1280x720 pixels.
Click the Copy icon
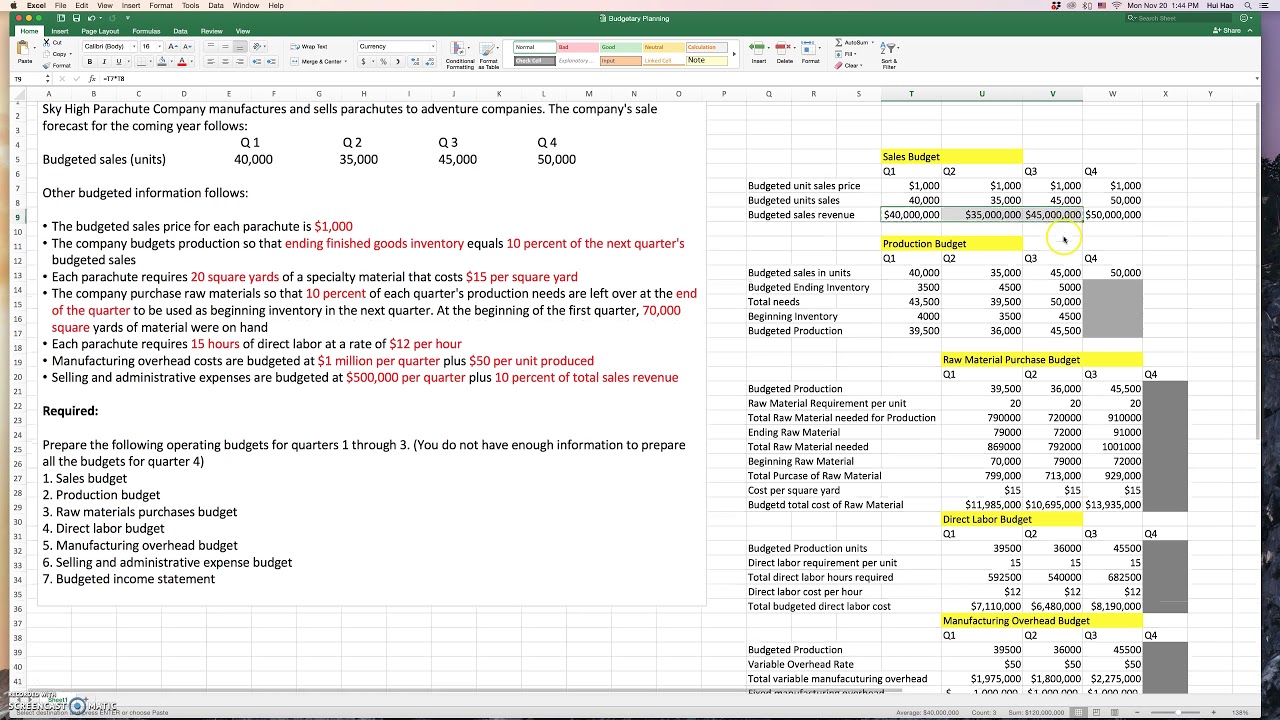(47, 54)
